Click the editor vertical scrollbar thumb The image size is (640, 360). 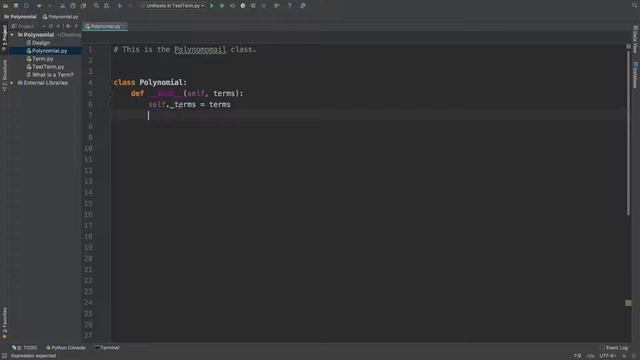tap(629, 133)
